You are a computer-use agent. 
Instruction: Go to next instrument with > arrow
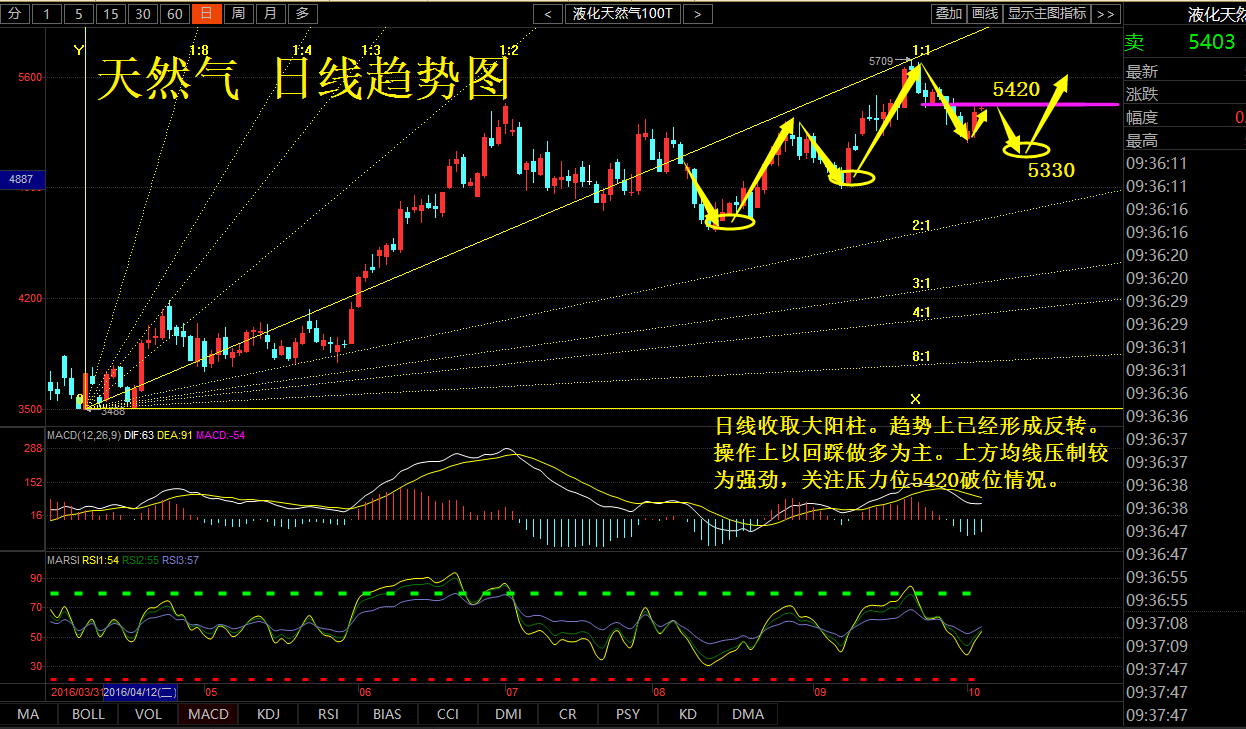tap(698, 13)
